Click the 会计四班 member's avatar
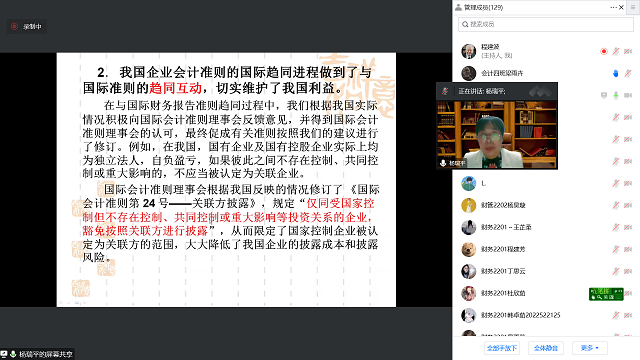 point(469,73)
